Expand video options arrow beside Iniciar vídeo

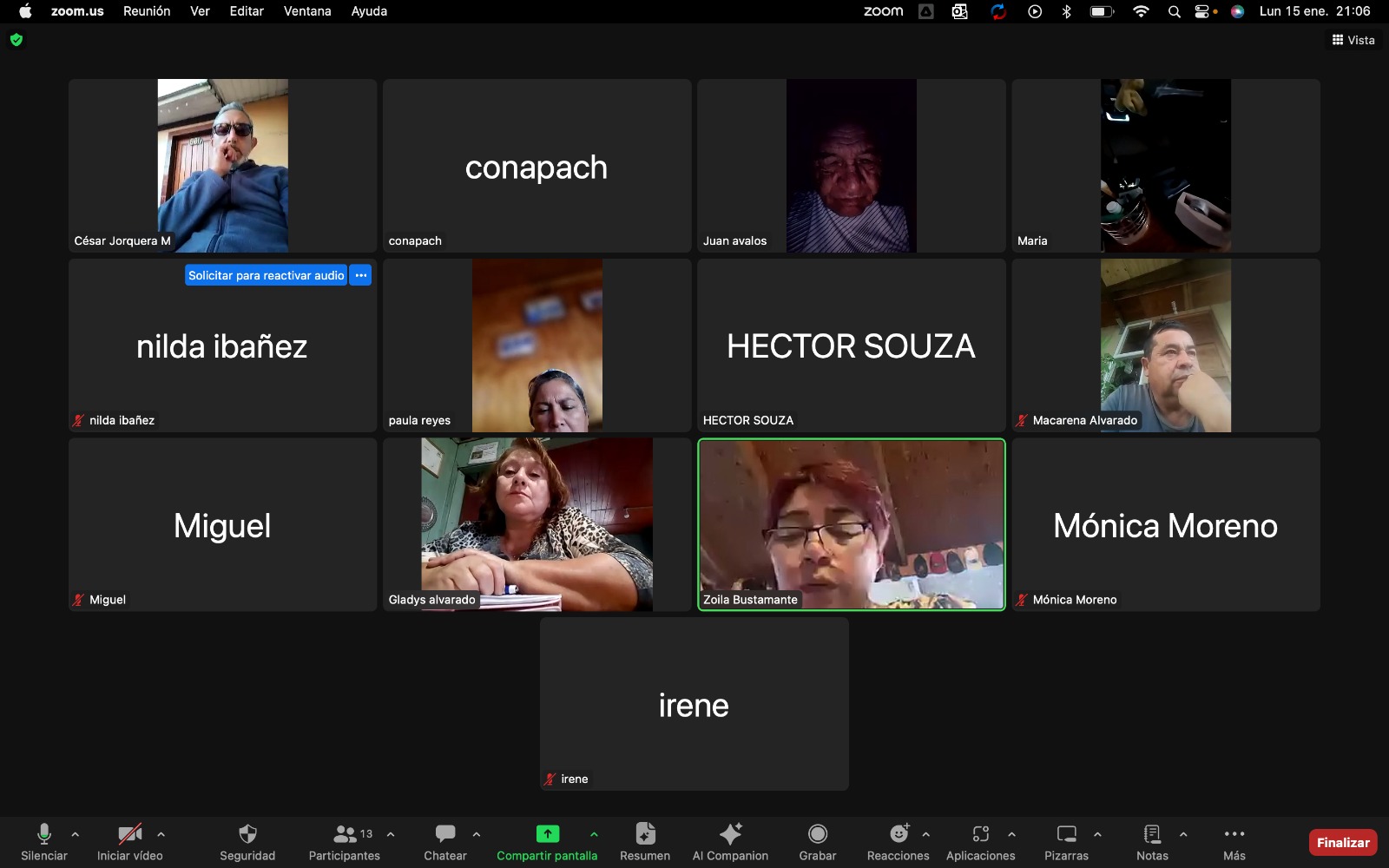tap(161, 834)
